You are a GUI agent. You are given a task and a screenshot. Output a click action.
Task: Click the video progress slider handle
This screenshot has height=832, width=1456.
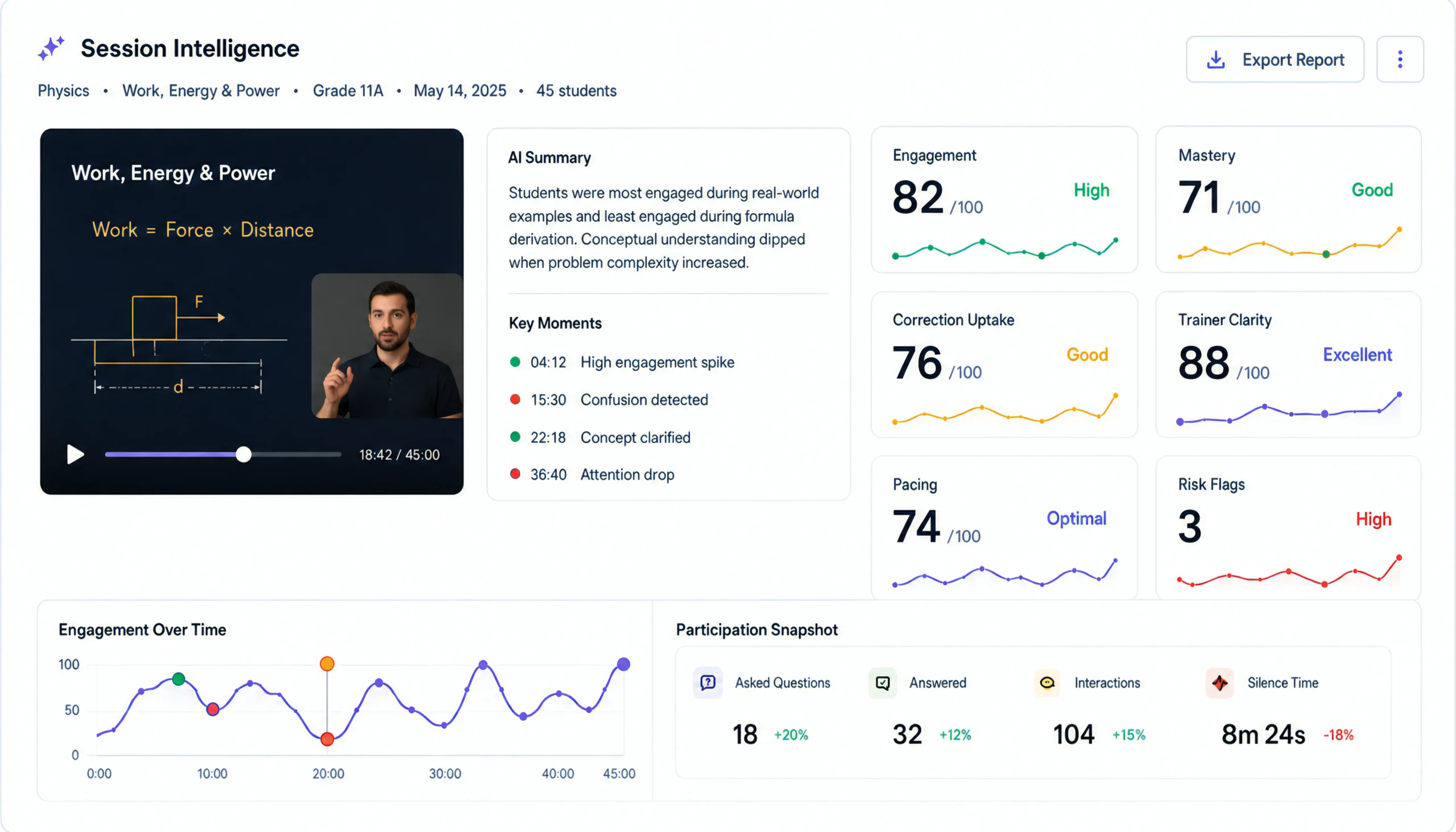click(243, 454)
